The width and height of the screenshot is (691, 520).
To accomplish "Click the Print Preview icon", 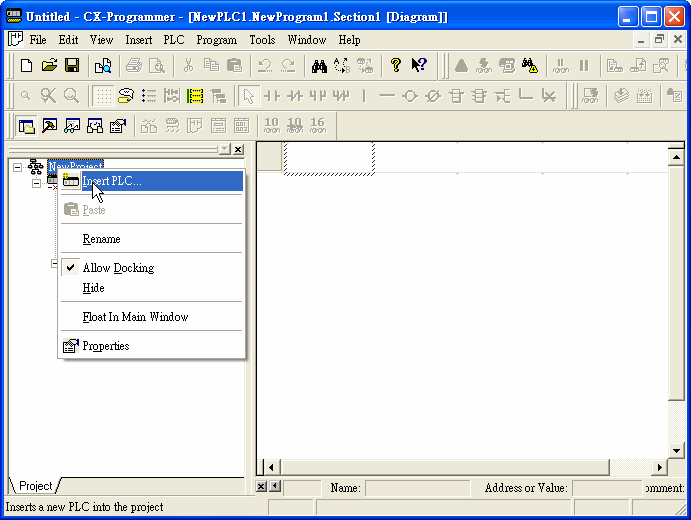I will (x=157, y=66).
